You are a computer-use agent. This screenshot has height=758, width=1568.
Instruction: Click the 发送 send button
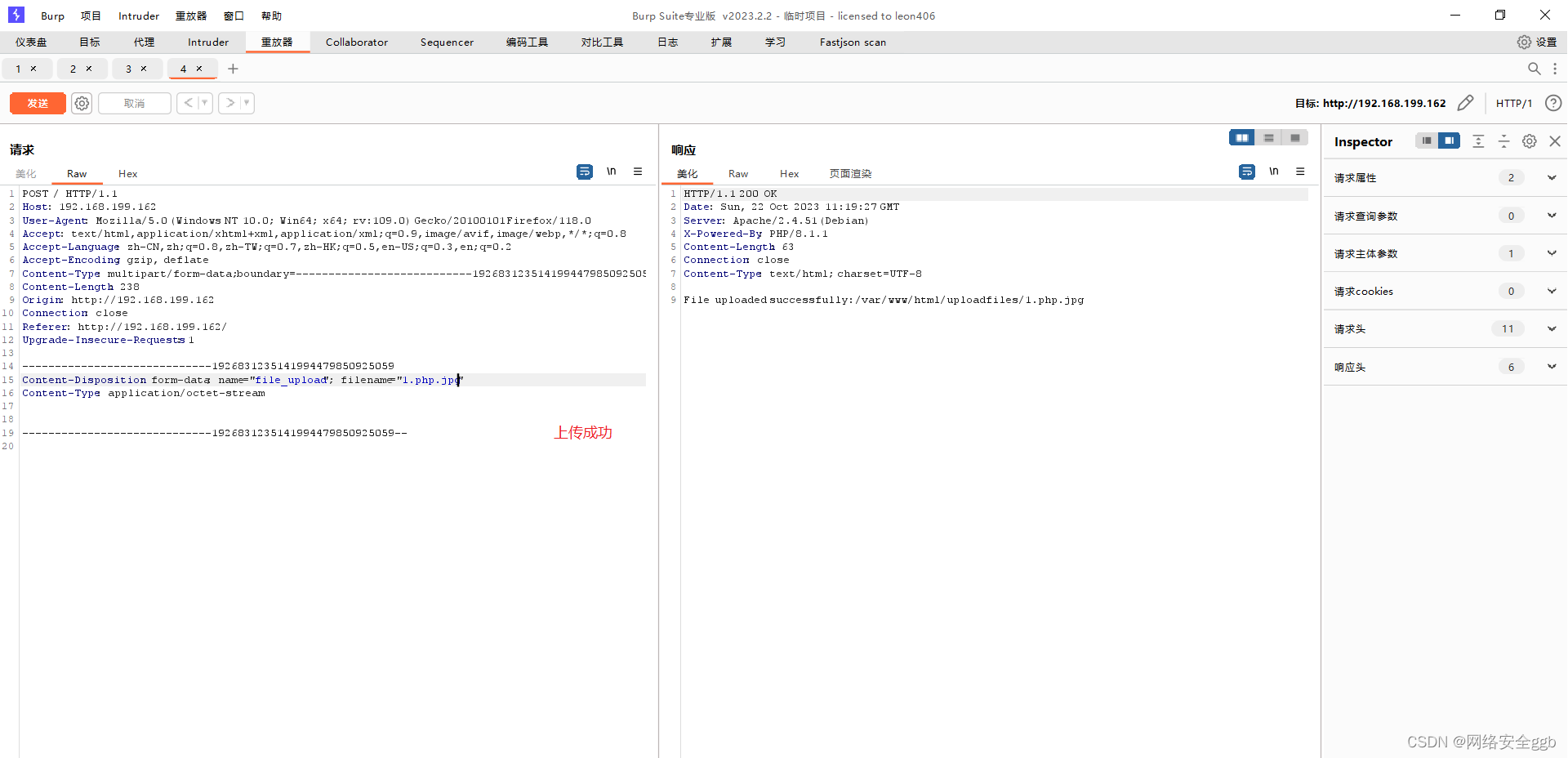coord(38,103)
